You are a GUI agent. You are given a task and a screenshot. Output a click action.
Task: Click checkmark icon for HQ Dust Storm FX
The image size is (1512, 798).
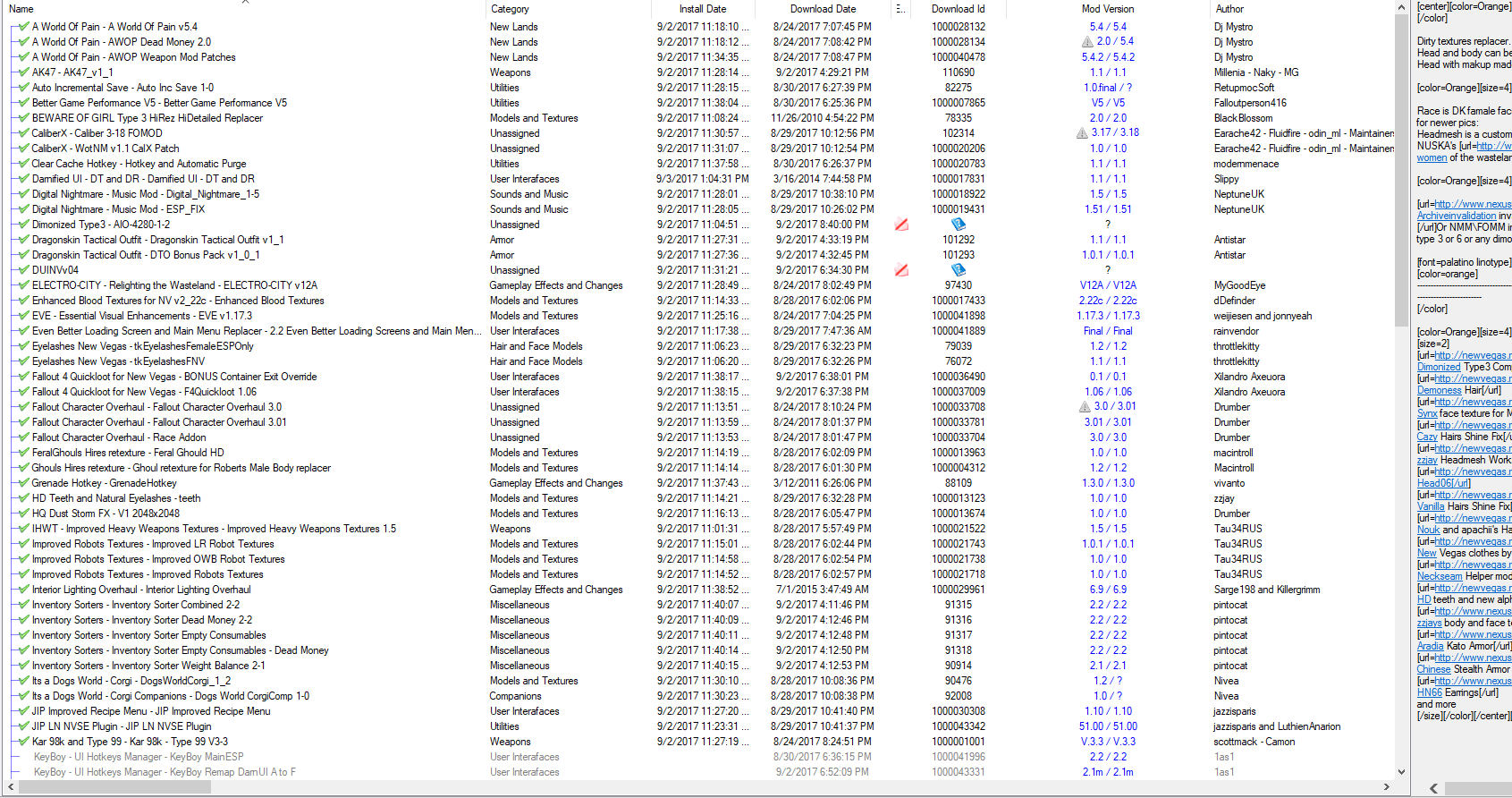(23, 514)
